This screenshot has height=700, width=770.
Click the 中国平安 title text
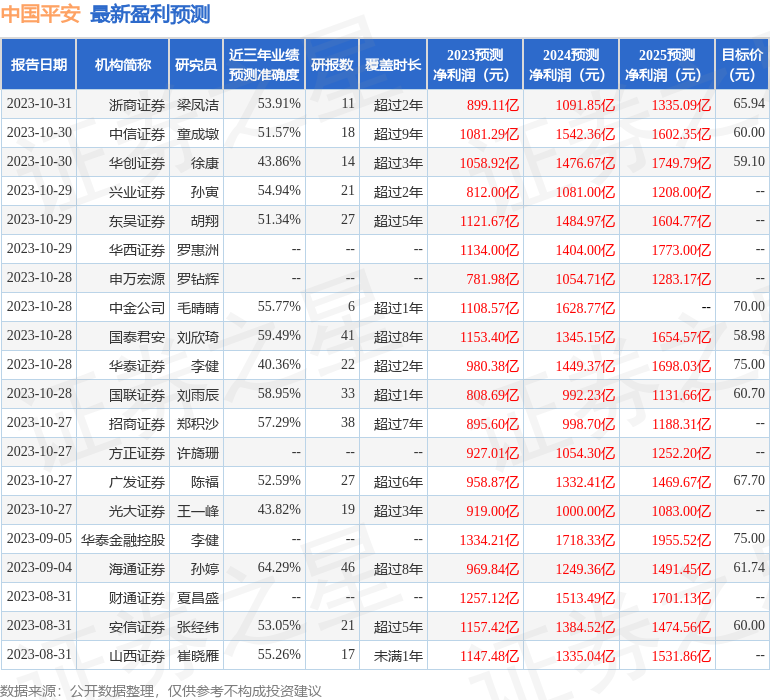pos(40,14)
